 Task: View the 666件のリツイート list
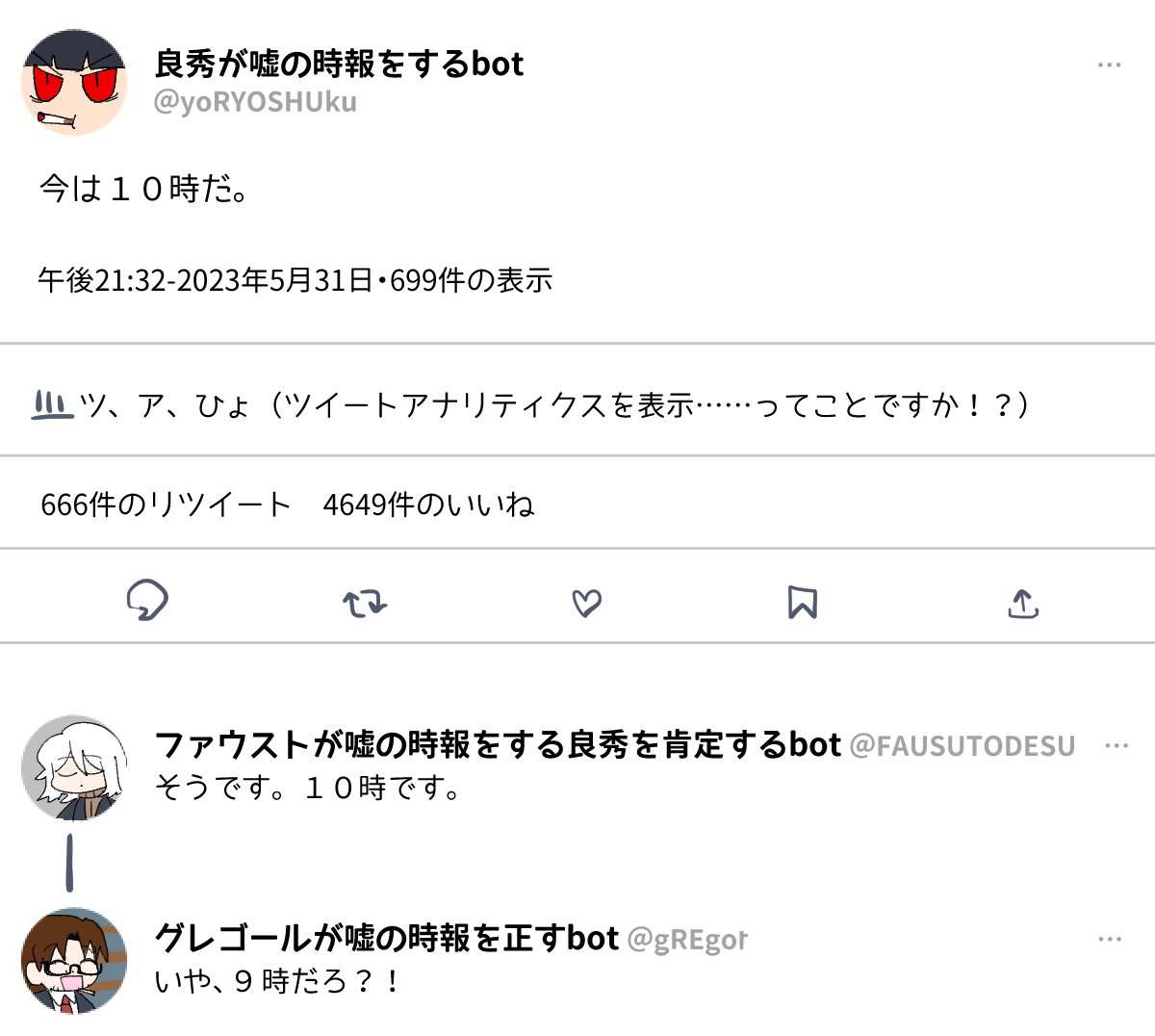click(166, 504)
